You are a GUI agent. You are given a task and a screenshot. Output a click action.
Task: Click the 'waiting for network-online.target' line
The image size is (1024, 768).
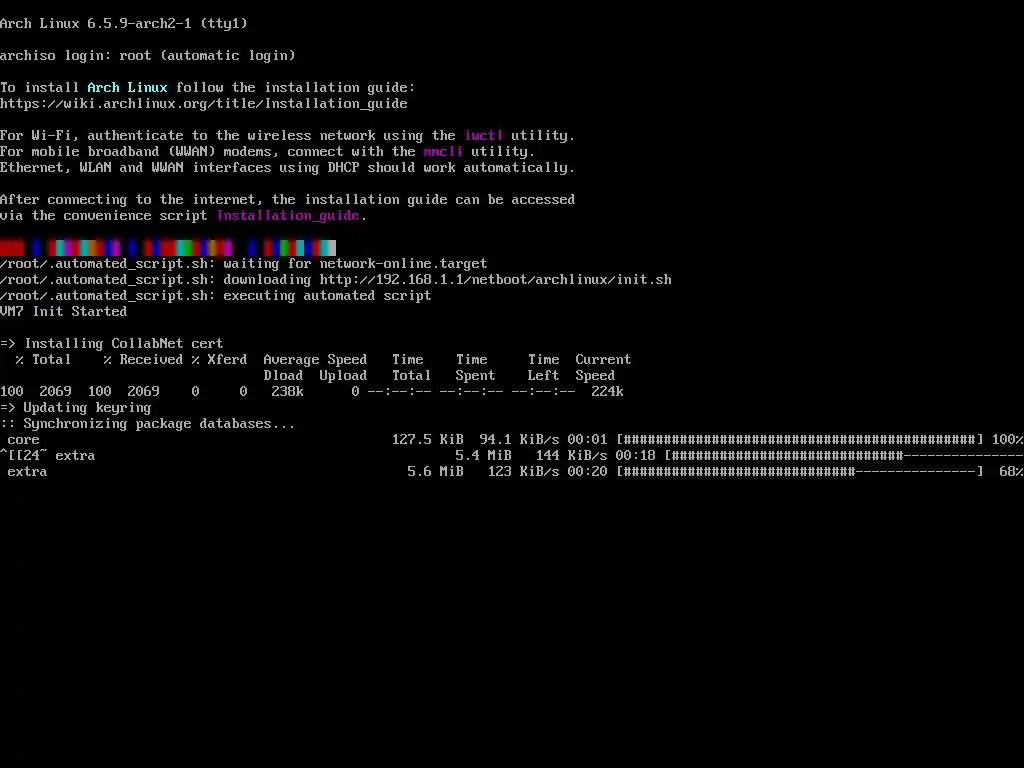(244, 263)
